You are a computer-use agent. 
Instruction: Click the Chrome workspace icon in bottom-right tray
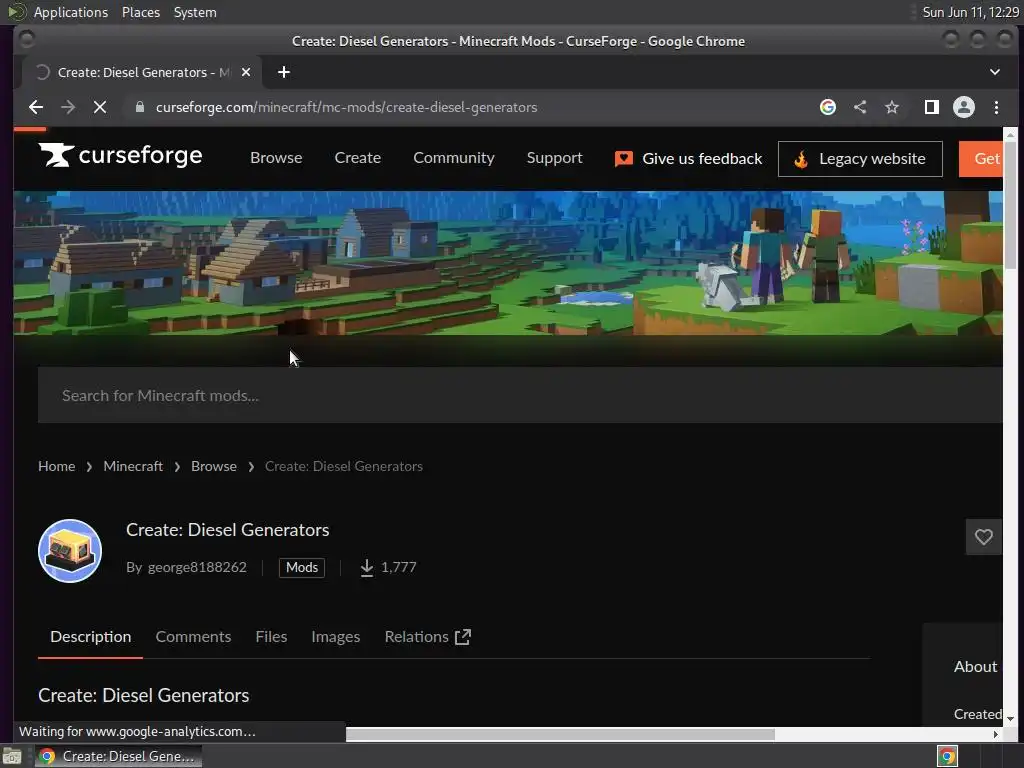(x=948, y=756)
